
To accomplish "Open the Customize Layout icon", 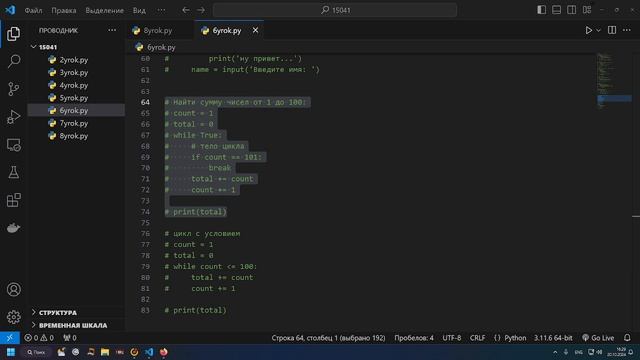I will point(587,10).
